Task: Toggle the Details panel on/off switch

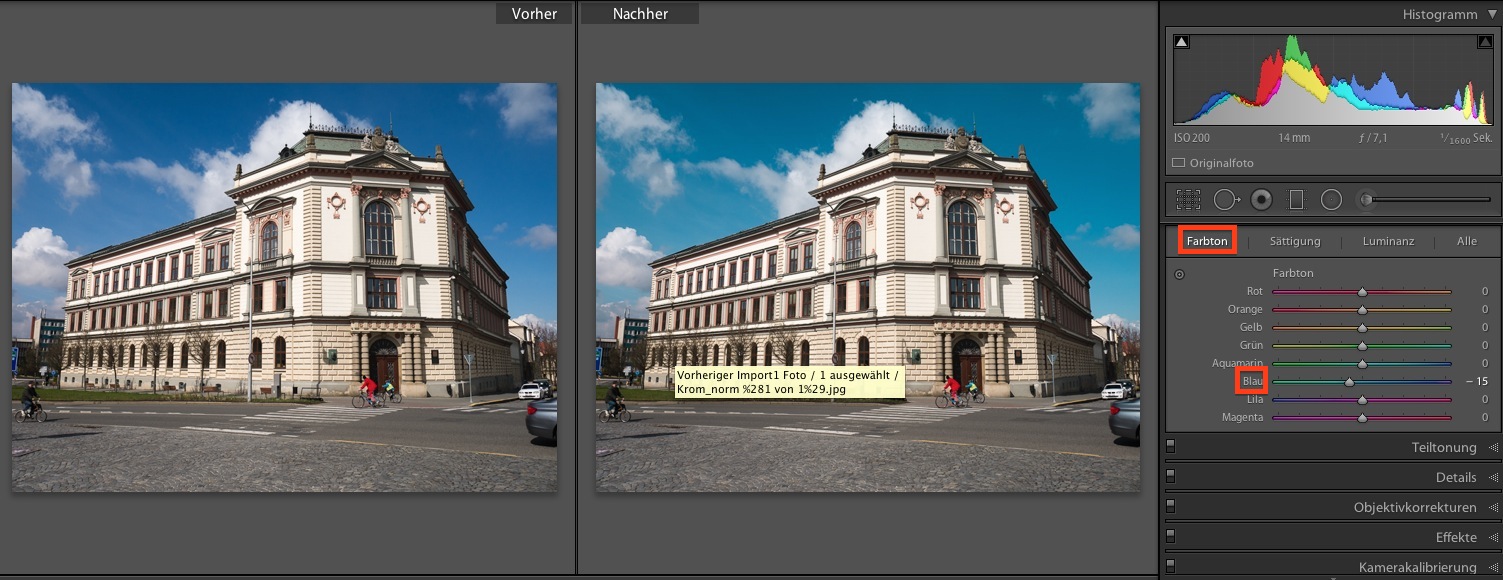Action: click(x=1171, y=477)
